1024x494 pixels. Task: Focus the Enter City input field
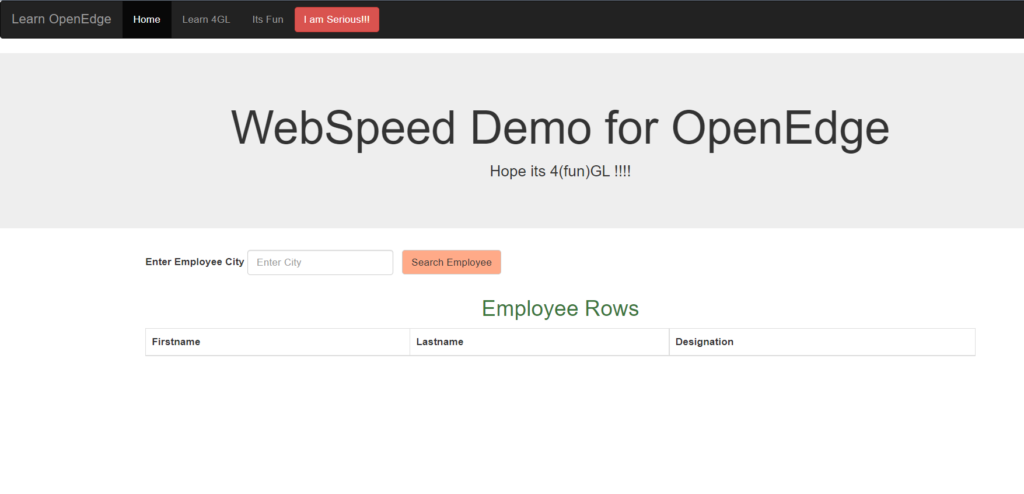coord(320,262)
